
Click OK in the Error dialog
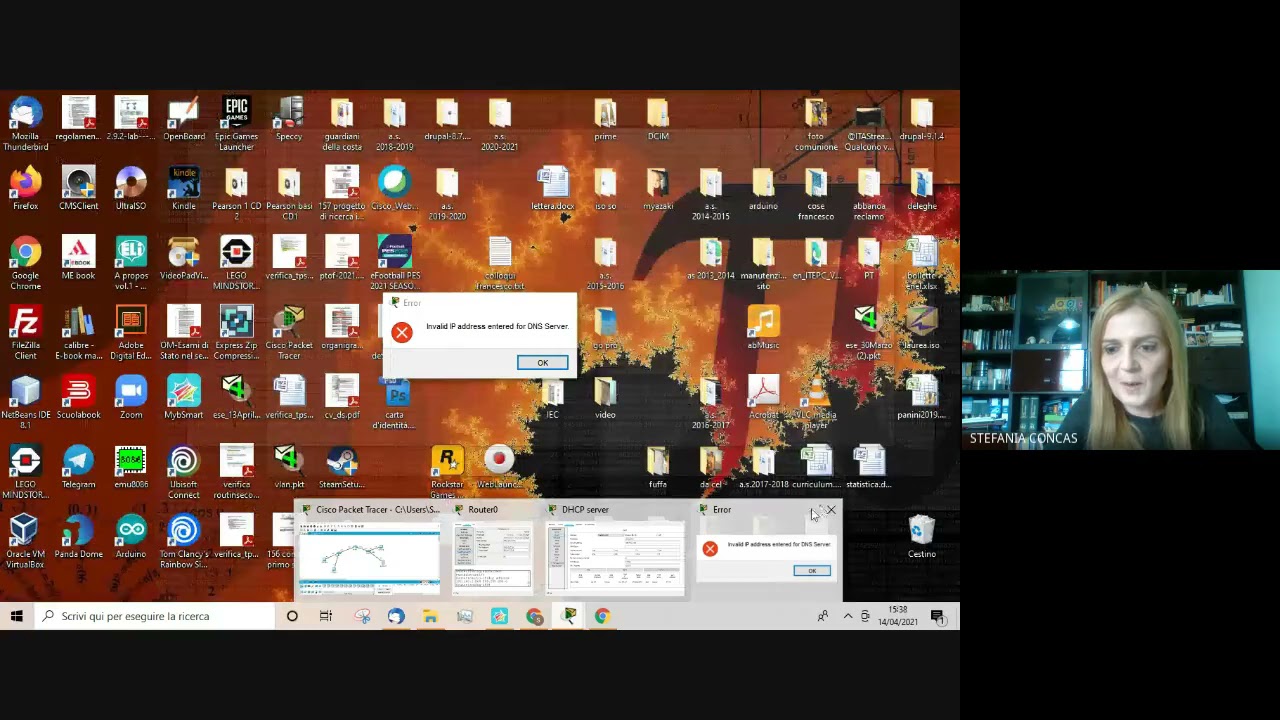point(542,363)
